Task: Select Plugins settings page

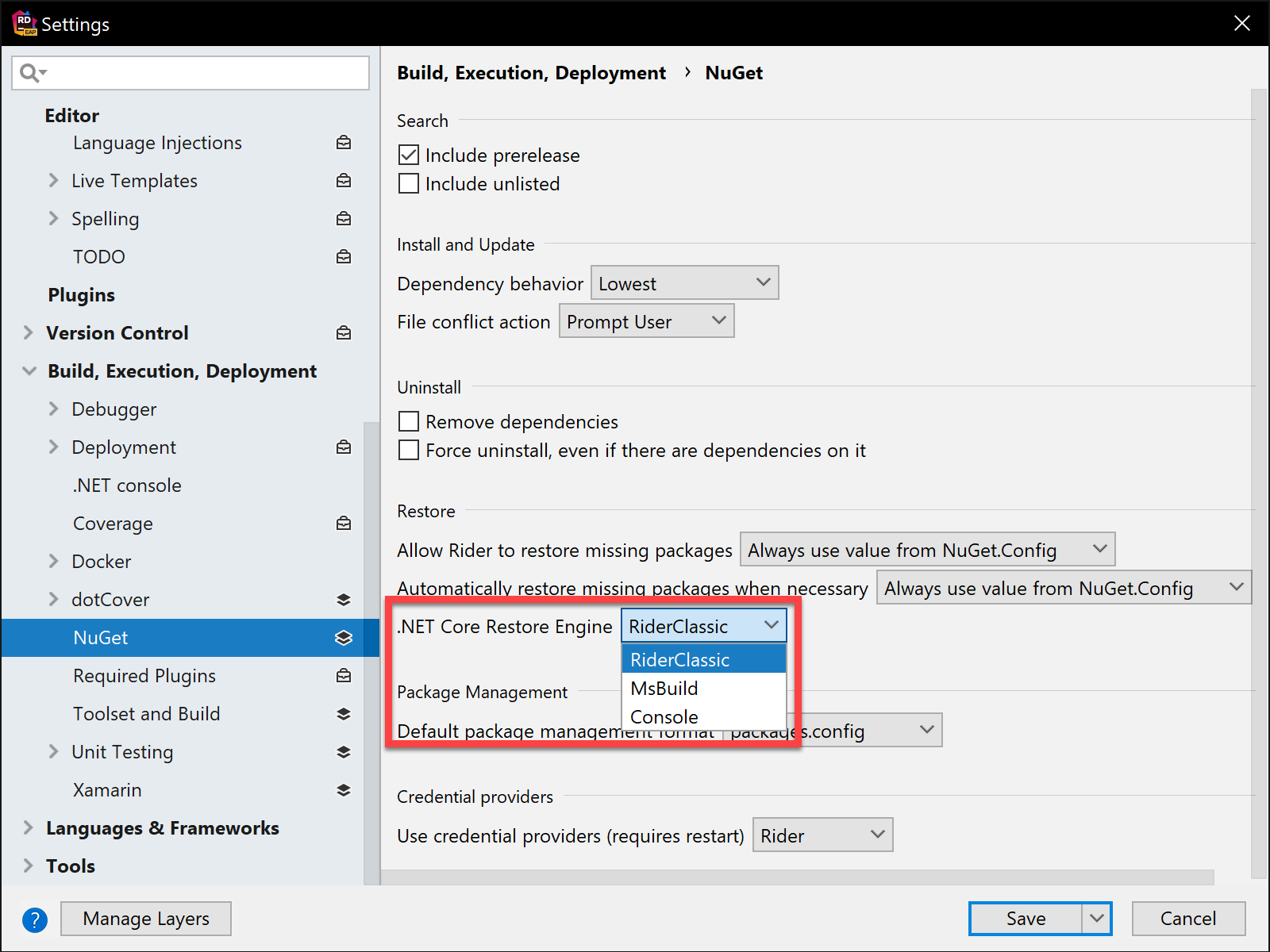Action: pyautogui.click(x=81, y=295)
